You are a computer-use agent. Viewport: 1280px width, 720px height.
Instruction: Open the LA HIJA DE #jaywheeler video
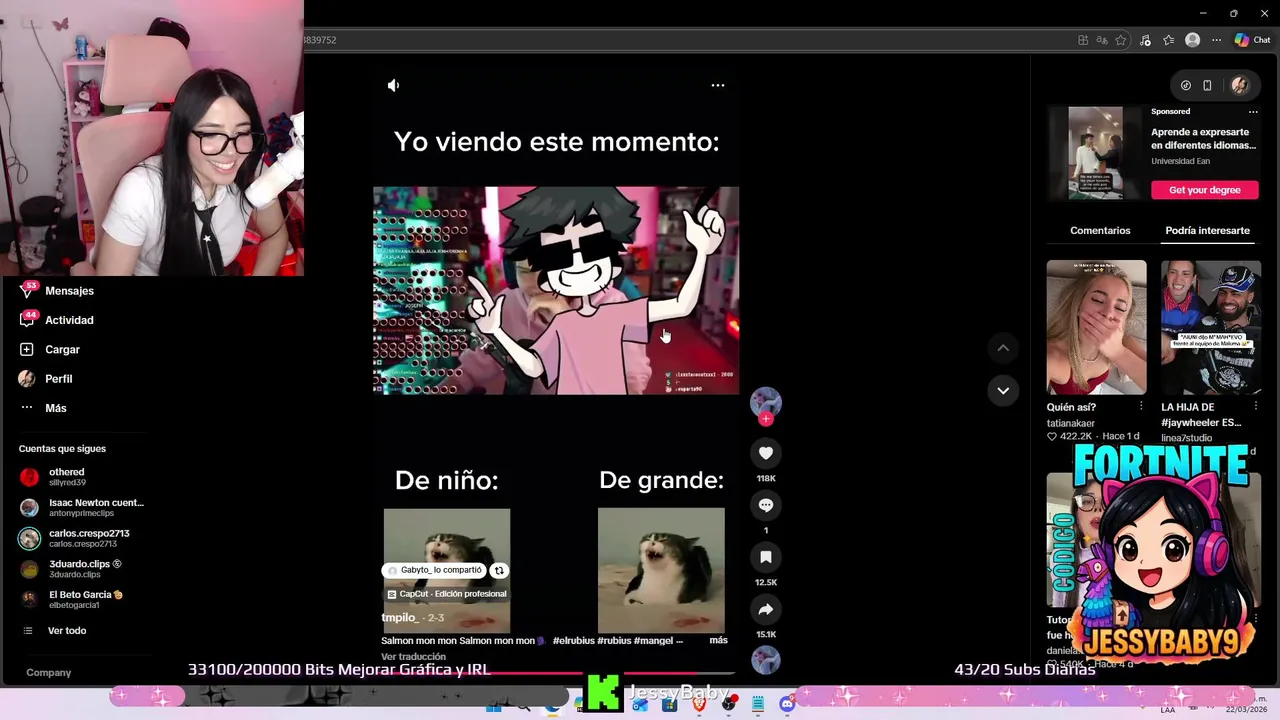1210,327
